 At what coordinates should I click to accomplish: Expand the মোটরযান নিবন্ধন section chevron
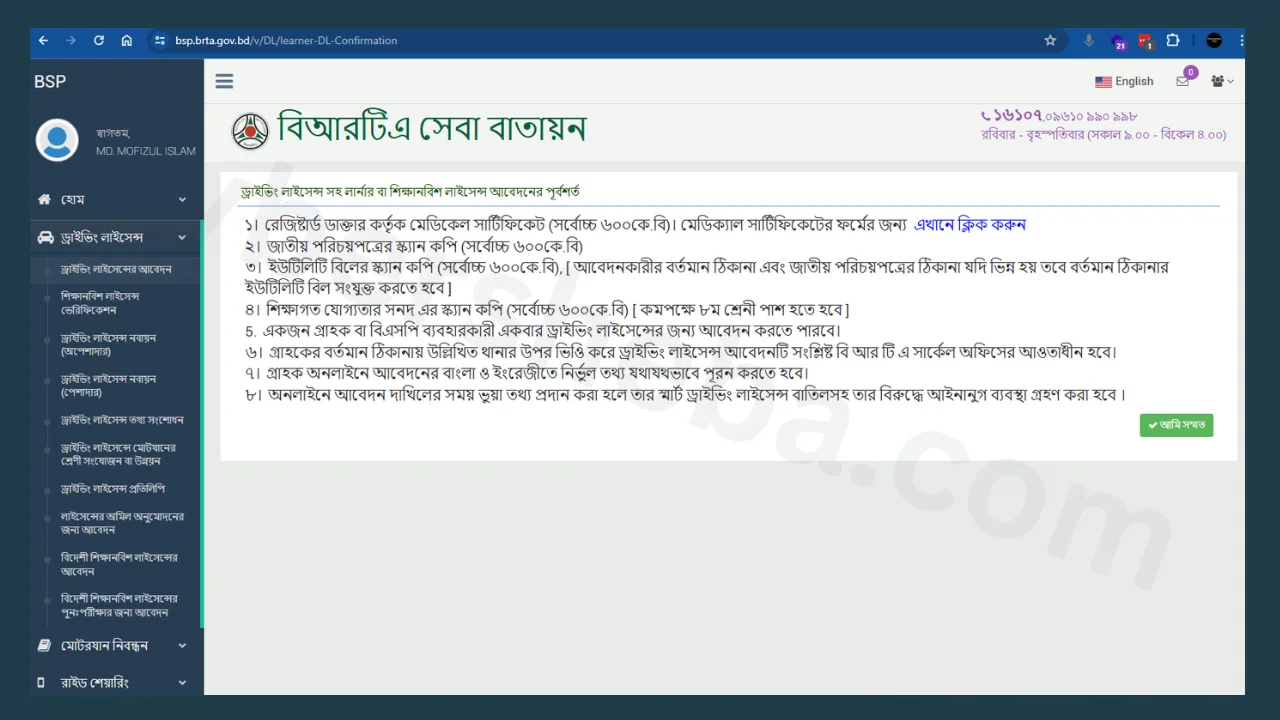(182, 645)
